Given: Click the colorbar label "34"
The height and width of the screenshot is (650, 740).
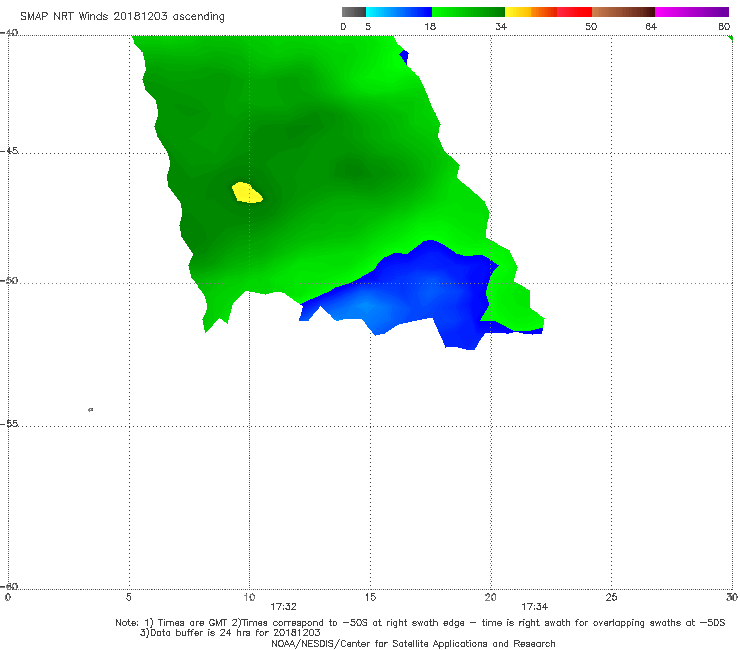Looking at the screenshot, I should click(501, 27).
